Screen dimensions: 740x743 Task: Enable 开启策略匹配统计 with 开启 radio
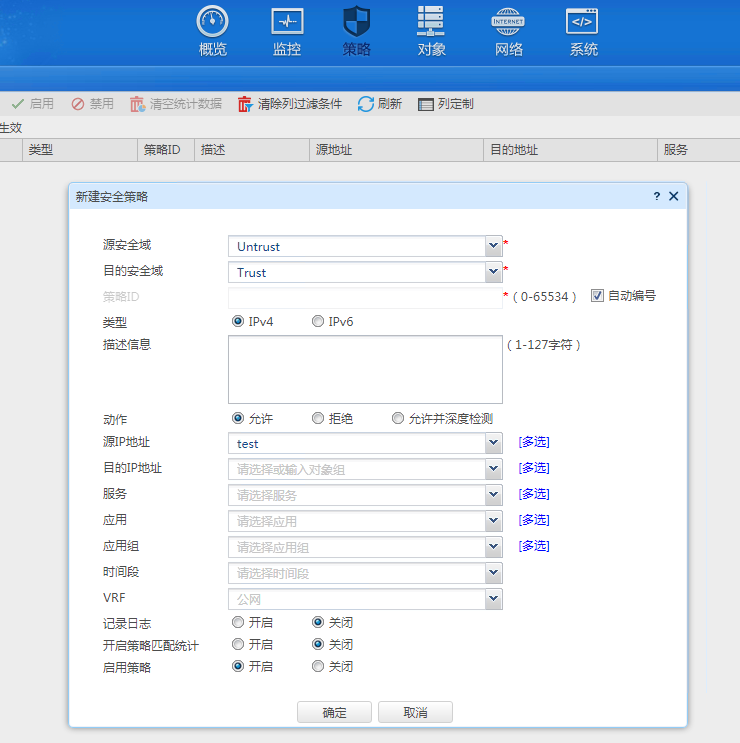(238, 644)
